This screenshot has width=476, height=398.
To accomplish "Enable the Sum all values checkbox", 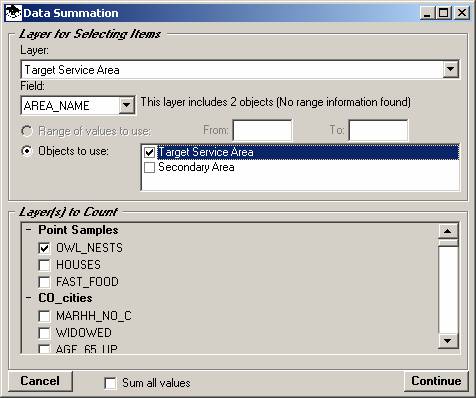I will (110, 383).
